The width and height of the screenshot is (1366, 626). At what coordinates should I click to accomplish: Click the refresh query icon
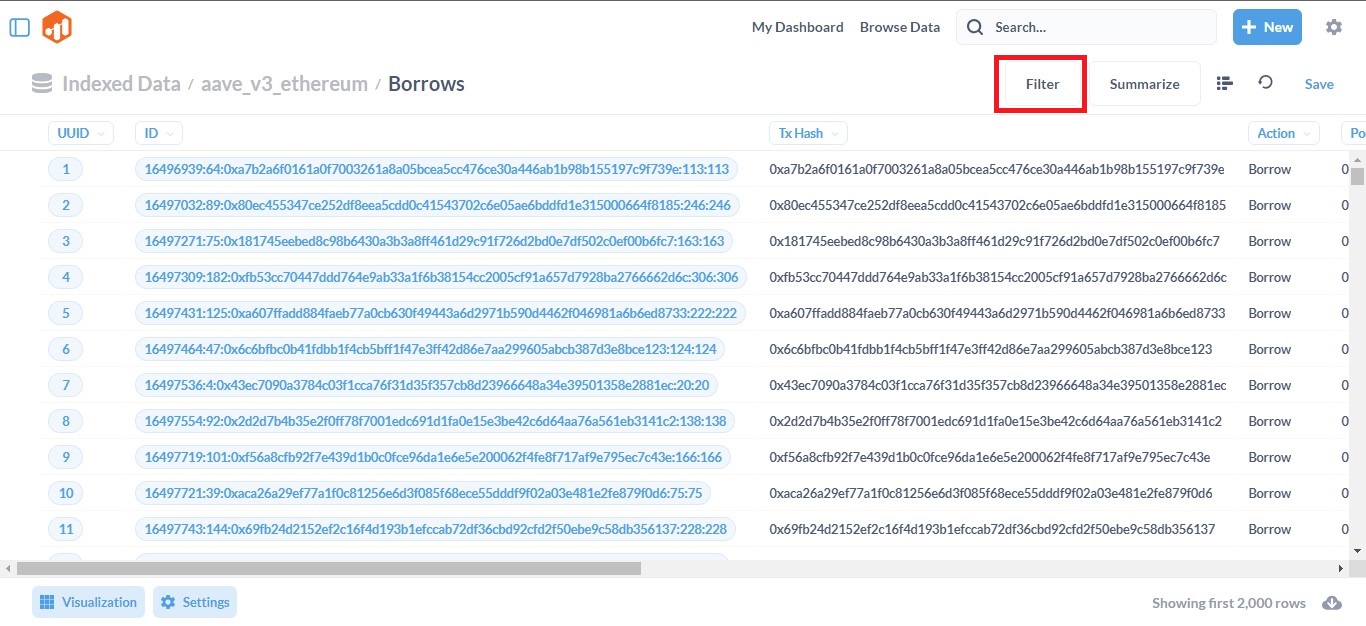[x=1265, y=83]
